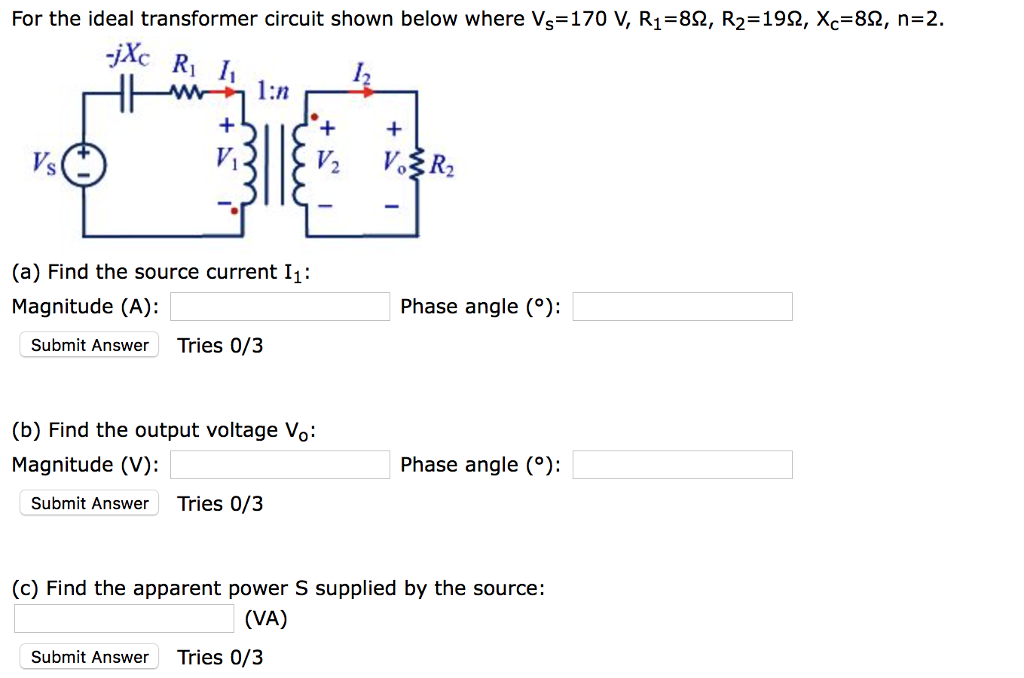
Task: Select the Magnitude (V) input field
Action: [279, 464]
